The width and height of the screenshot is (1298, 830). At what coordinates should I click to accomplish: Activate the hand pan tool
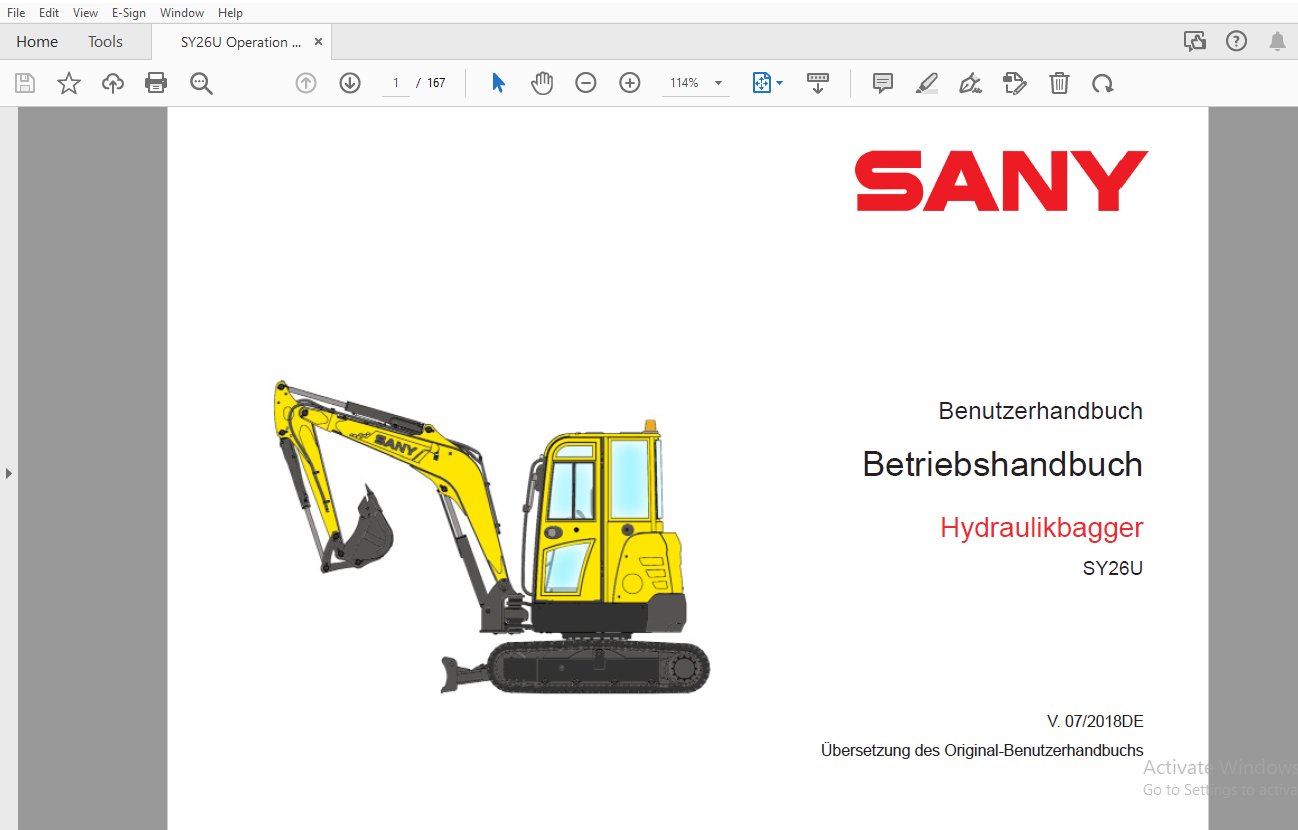(x=542, y=83)
